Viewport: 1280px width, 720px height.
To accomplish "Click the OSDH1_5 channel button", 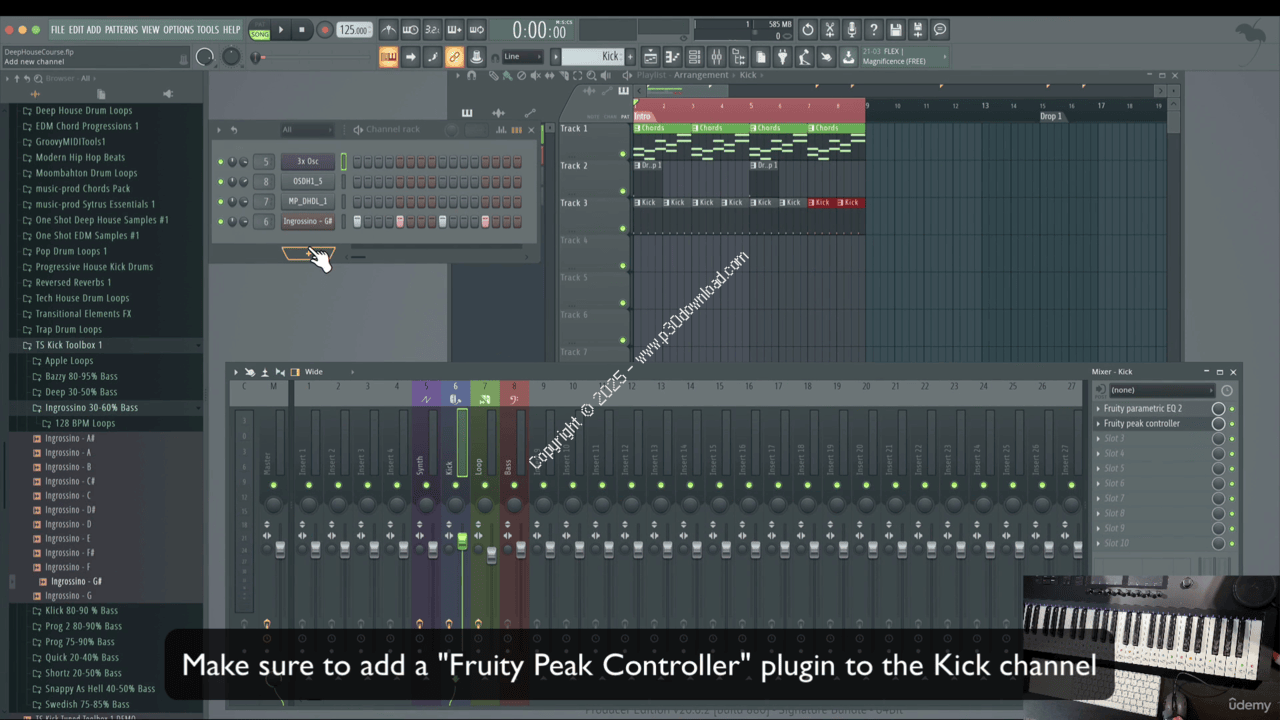I will click(x=307, y=181).
